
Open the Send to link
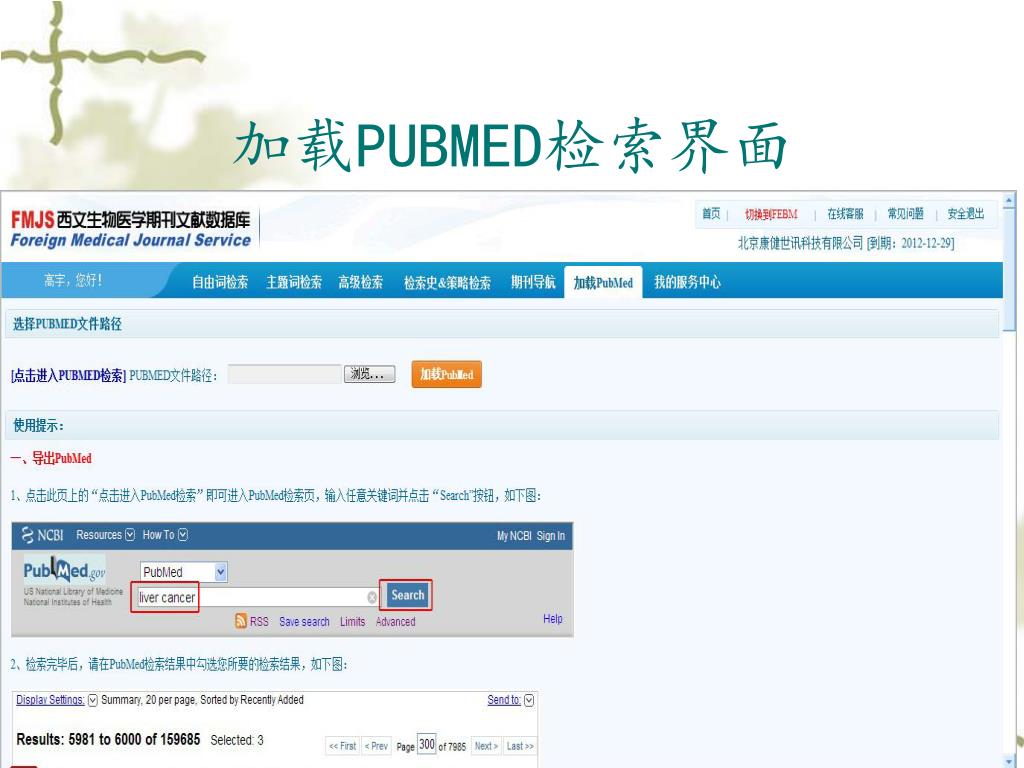coord(504,699)
